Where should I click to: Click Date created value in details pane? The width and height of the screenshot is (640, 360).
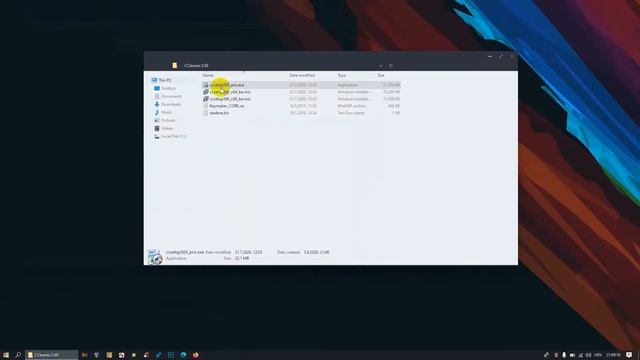[x=316, y=252]
